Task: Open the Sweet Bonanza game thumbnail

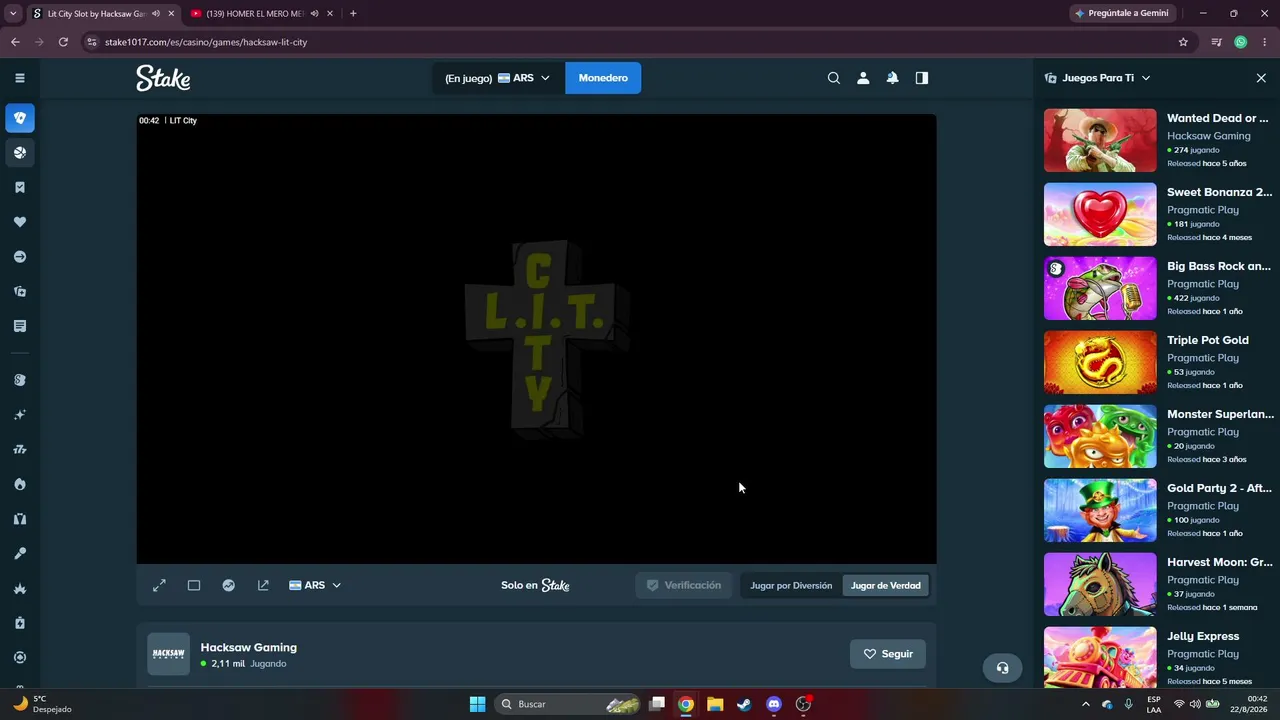Action: tap(1100, 215)
